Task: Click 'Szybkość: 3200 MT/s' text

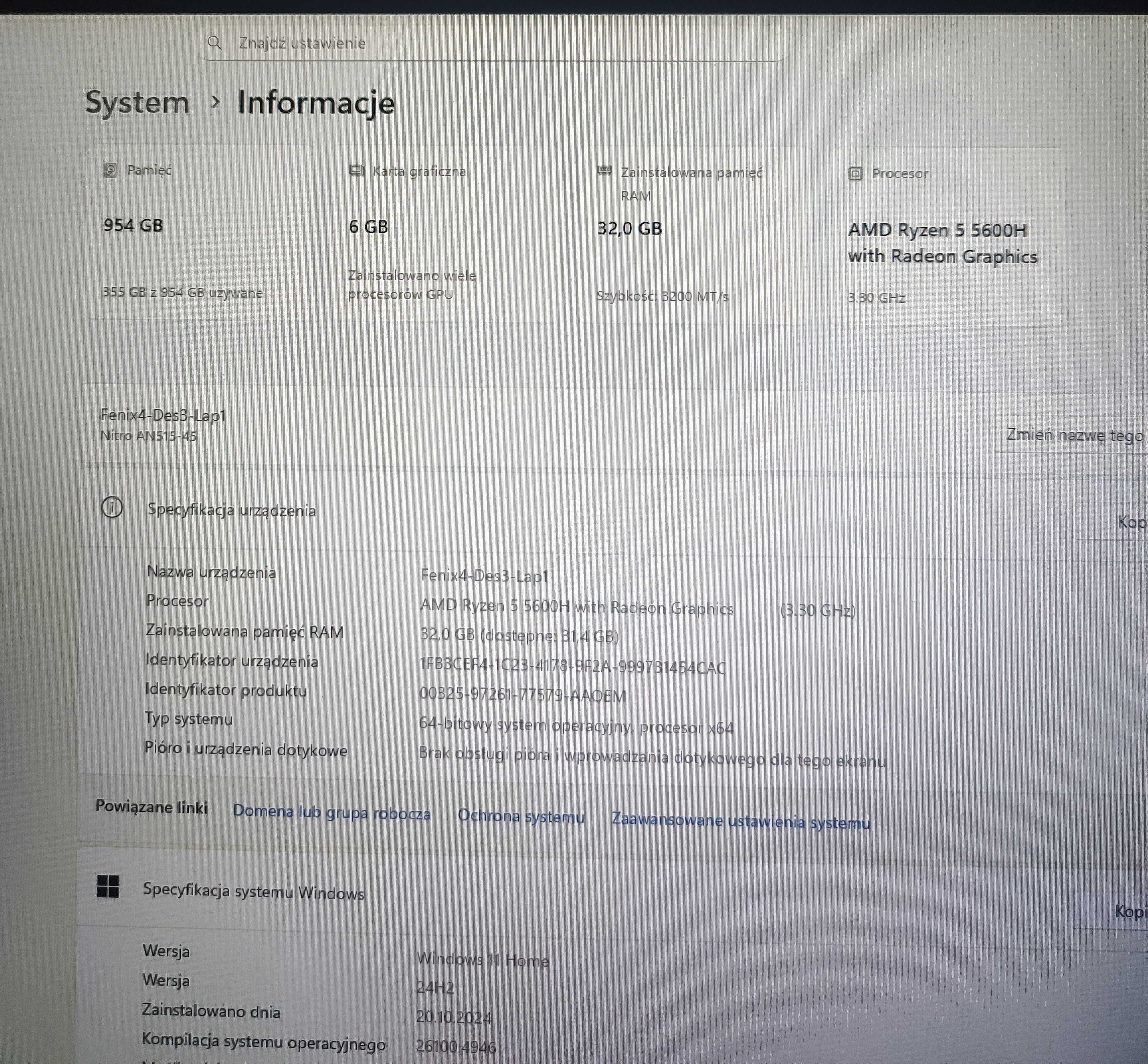Action: 662,296
